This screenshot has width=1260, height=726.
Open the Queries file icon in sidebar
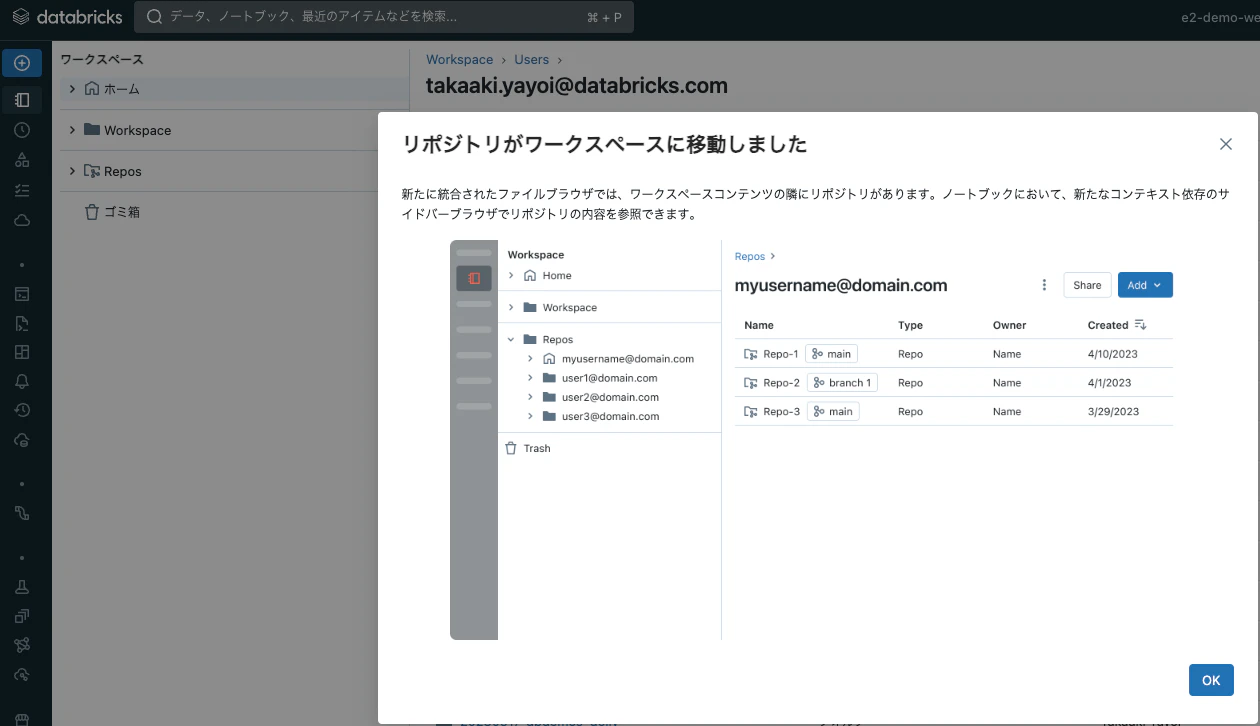pos(22,323)
